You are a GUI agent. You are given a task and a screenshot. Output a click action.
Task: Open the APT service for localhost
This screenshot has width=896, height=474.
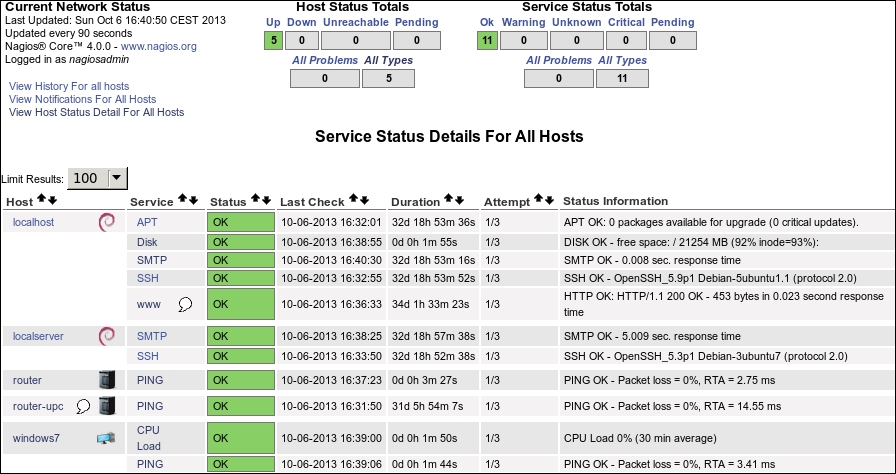point(147,222)
